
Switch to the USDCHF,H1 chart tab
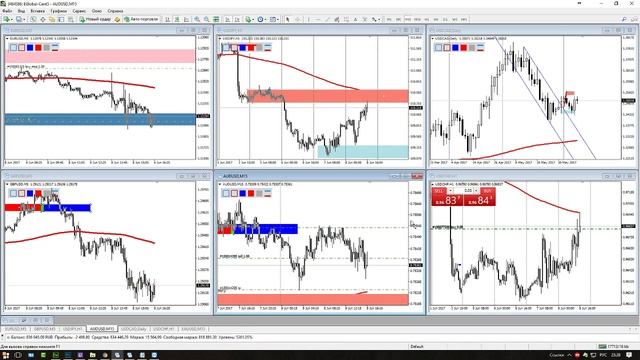pyautogui.click(x=164, y=329)
